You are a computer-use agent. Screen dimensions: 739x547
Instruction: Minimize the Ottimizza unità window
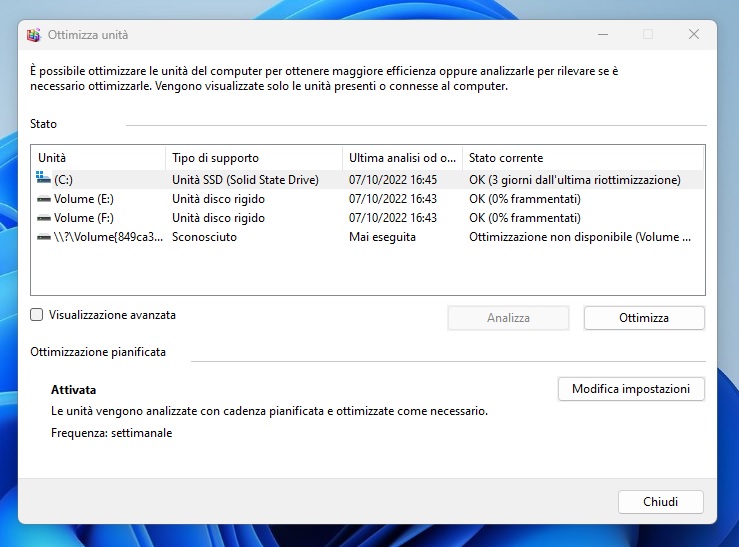603,34
